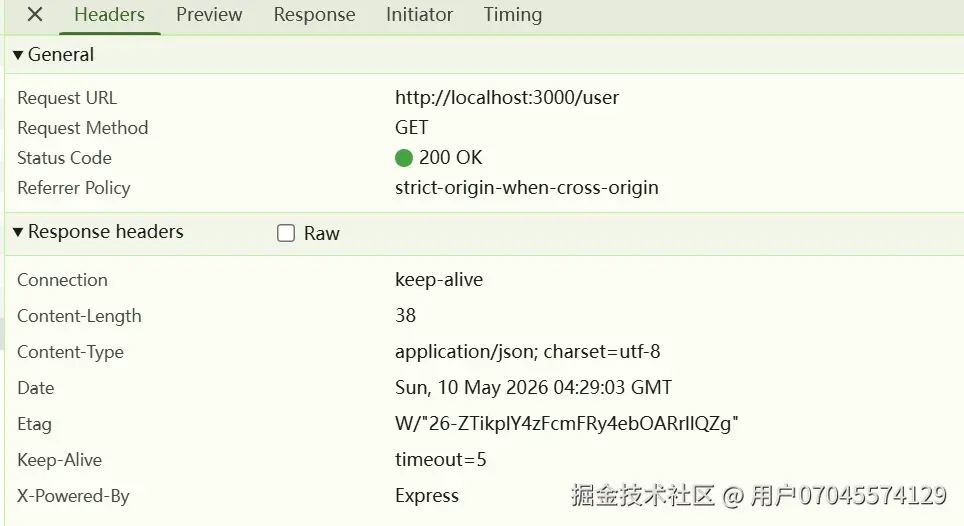The width and height of the screenshot is (964, 526).
Task: Switch to the Preview tab
Action: tap(209, 14)
